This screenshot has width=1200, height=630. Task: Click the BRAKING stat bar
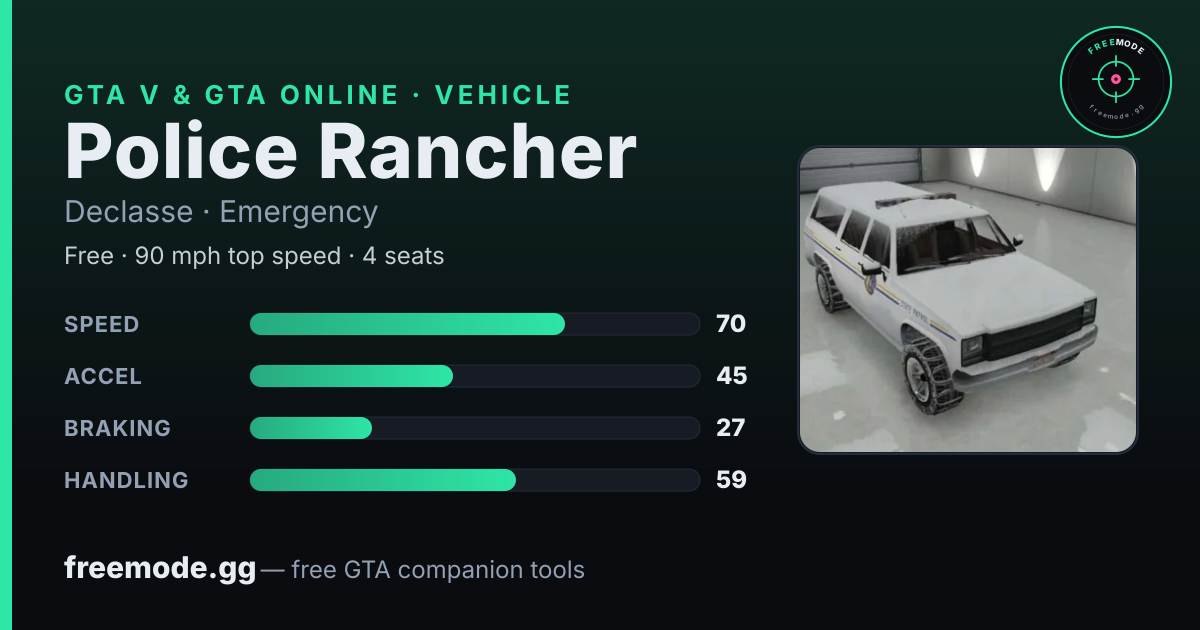coord(474,428)
